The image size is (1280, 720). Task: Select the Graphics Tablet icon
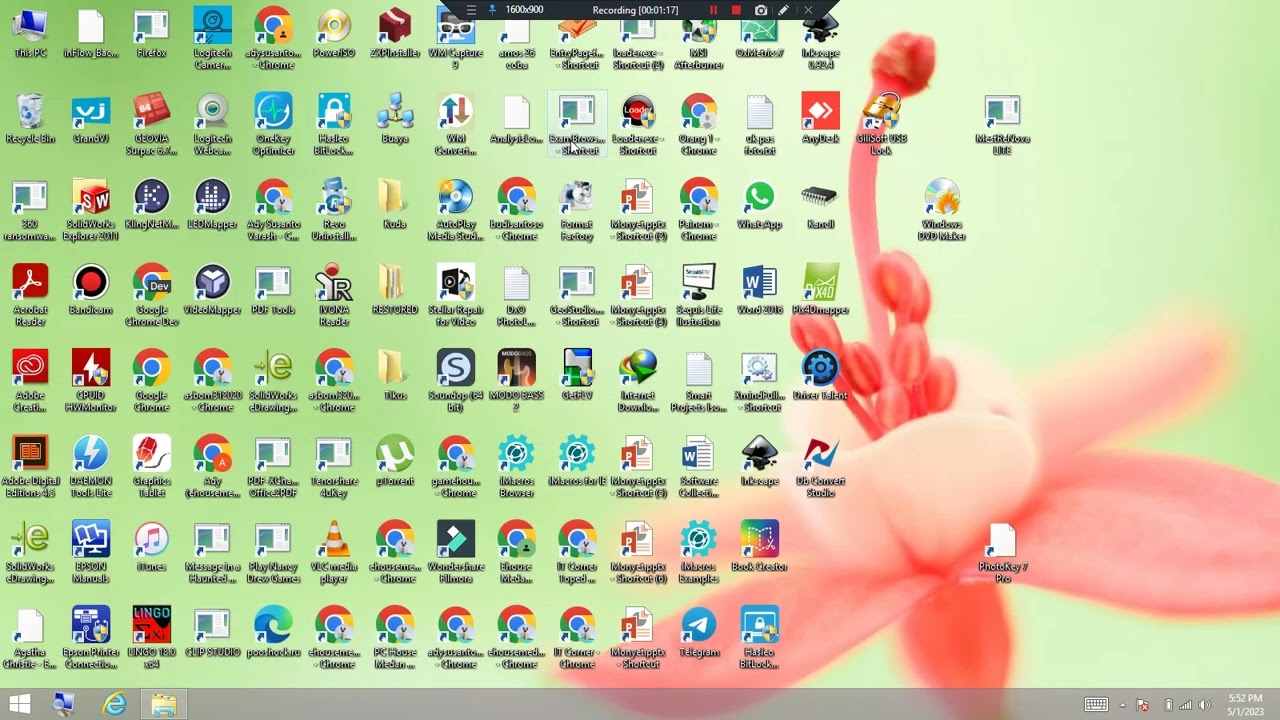pyautogui.click(x=151, y=468)
